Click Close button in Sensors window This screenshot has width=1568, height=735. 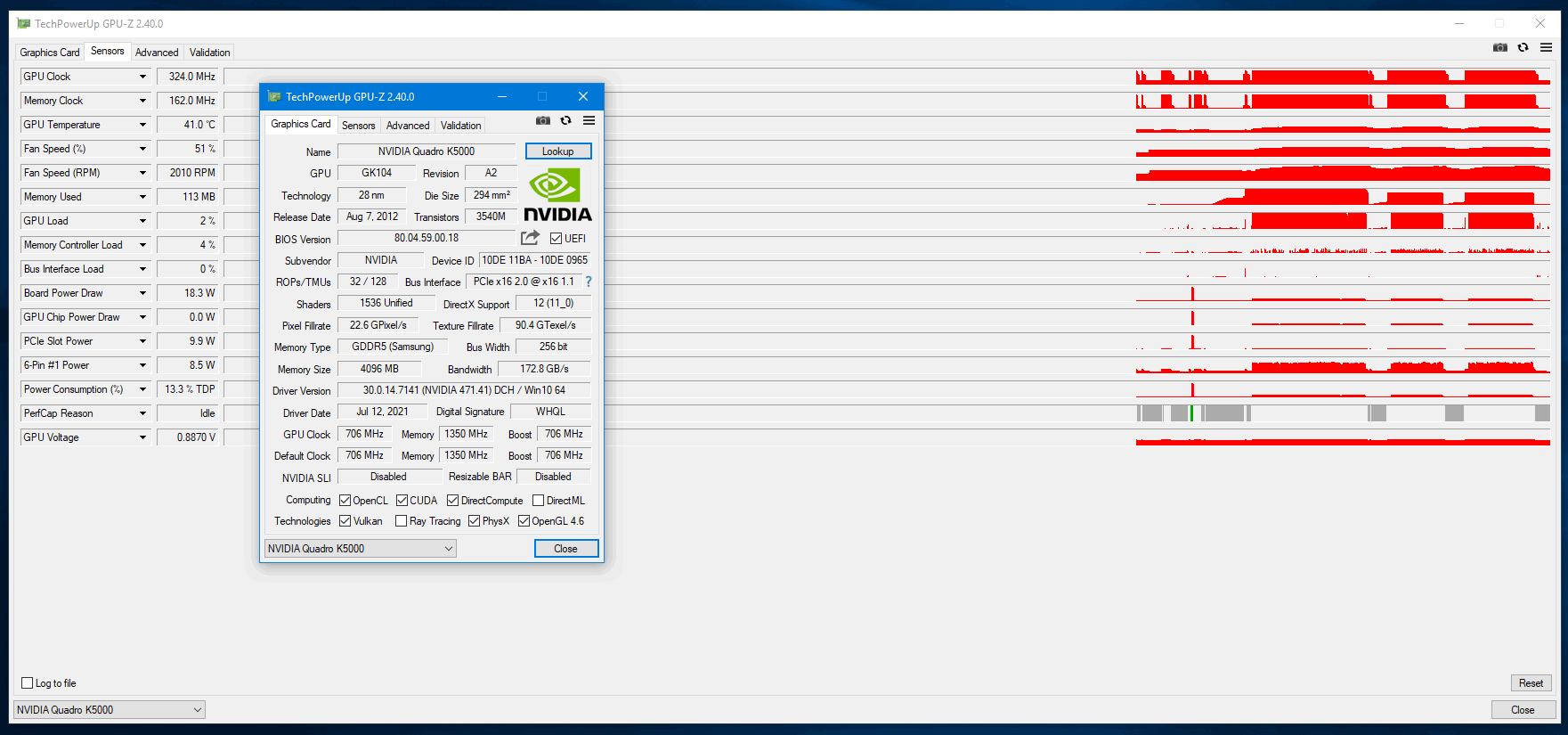pos(1523,710)
